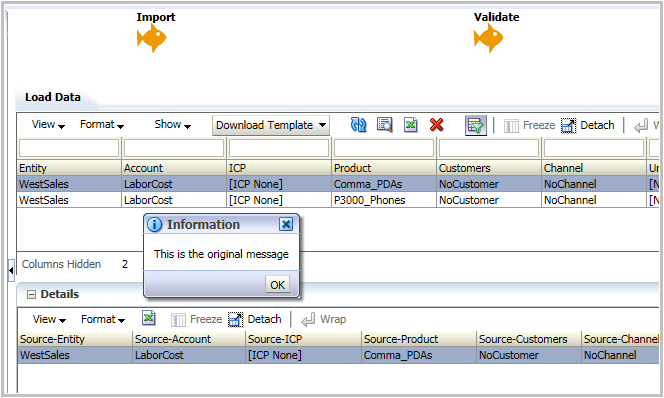The width and height of the screenshot is (664, 398).
Task: Select the Load Data tab
Action: click(x=53, y=97)
